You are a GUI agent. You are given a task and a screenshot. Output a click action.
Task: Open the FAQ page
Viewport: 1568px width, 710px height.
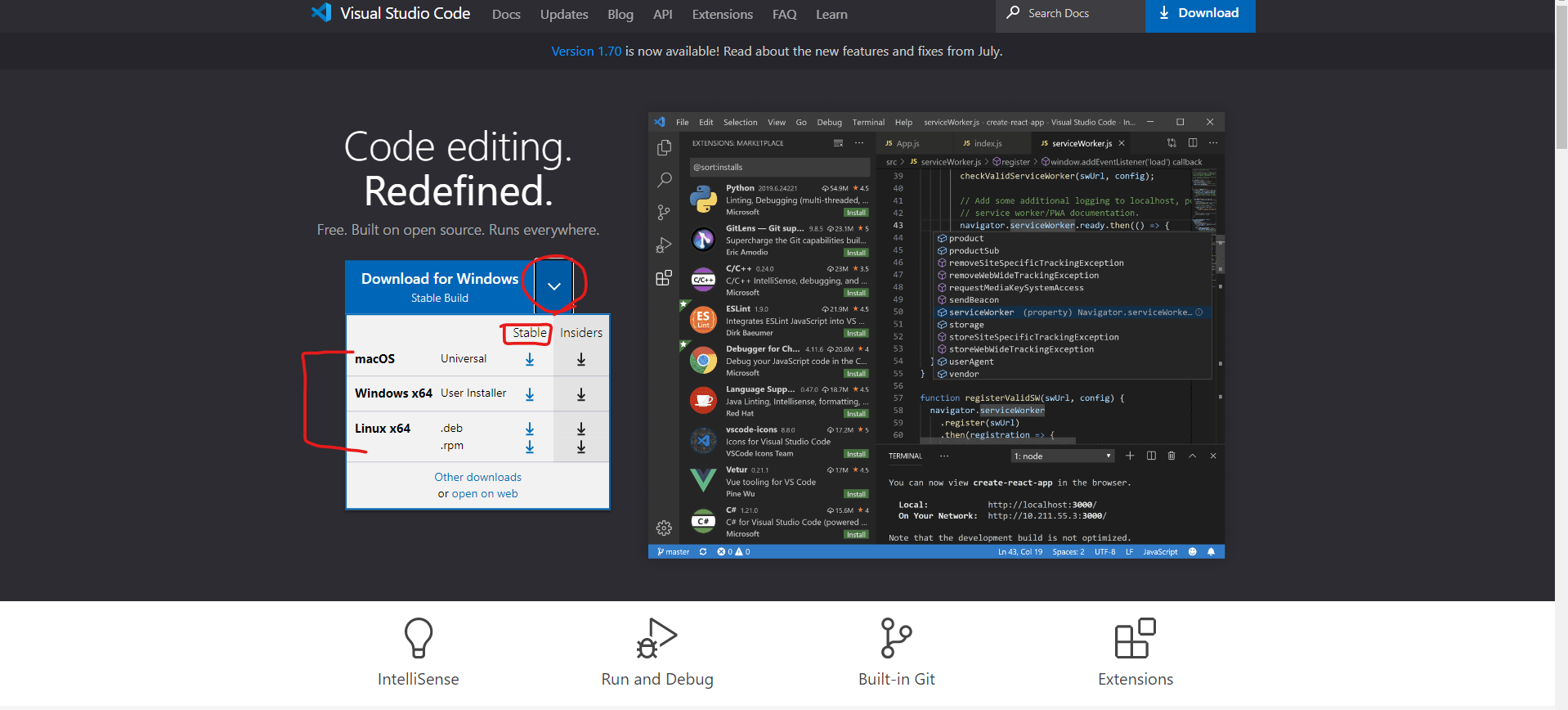(784, 15)
